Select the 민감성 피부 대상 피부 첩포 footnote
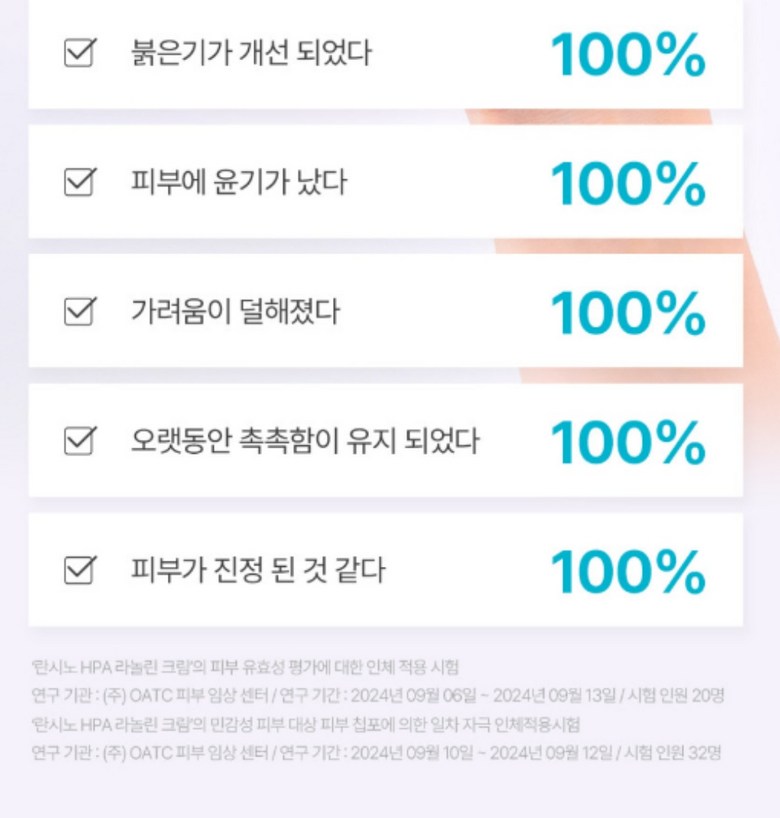780x818 pixels. (305, 724)
